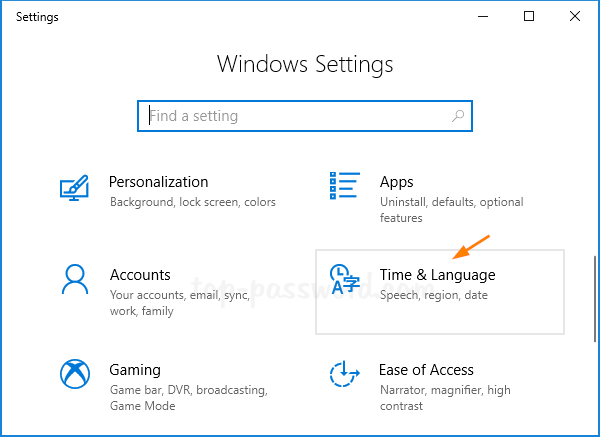Click the Apps list icon
The image size is (600, 437).
(344, 186)
